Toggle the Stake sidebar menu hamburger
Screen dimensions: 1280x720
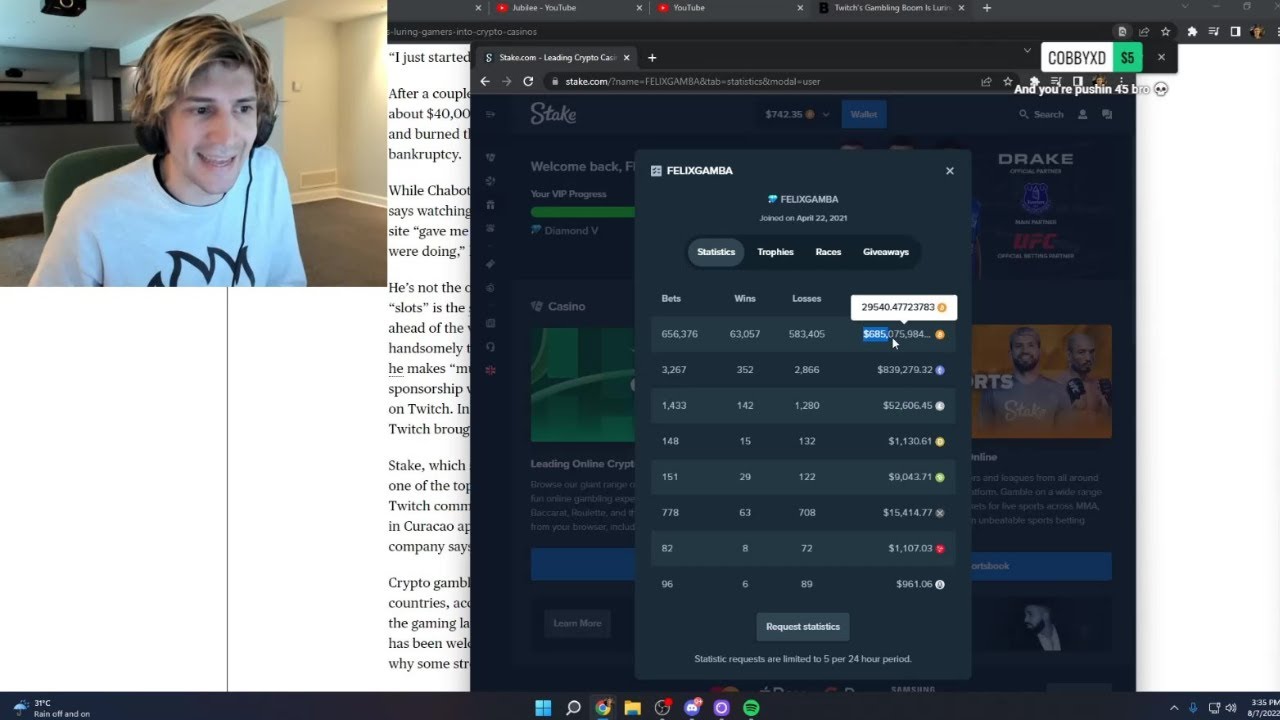[490, 115]
